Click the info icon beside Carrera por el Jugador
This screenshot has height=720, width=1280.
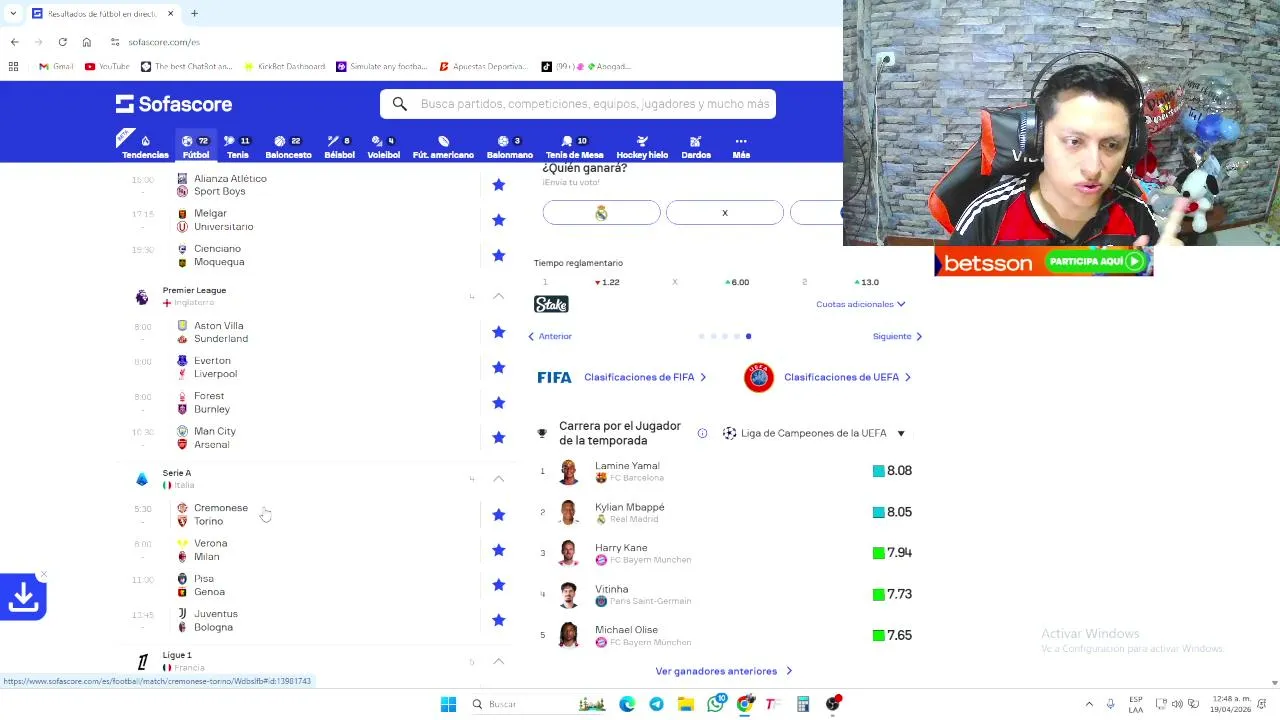tap(702, 433)
